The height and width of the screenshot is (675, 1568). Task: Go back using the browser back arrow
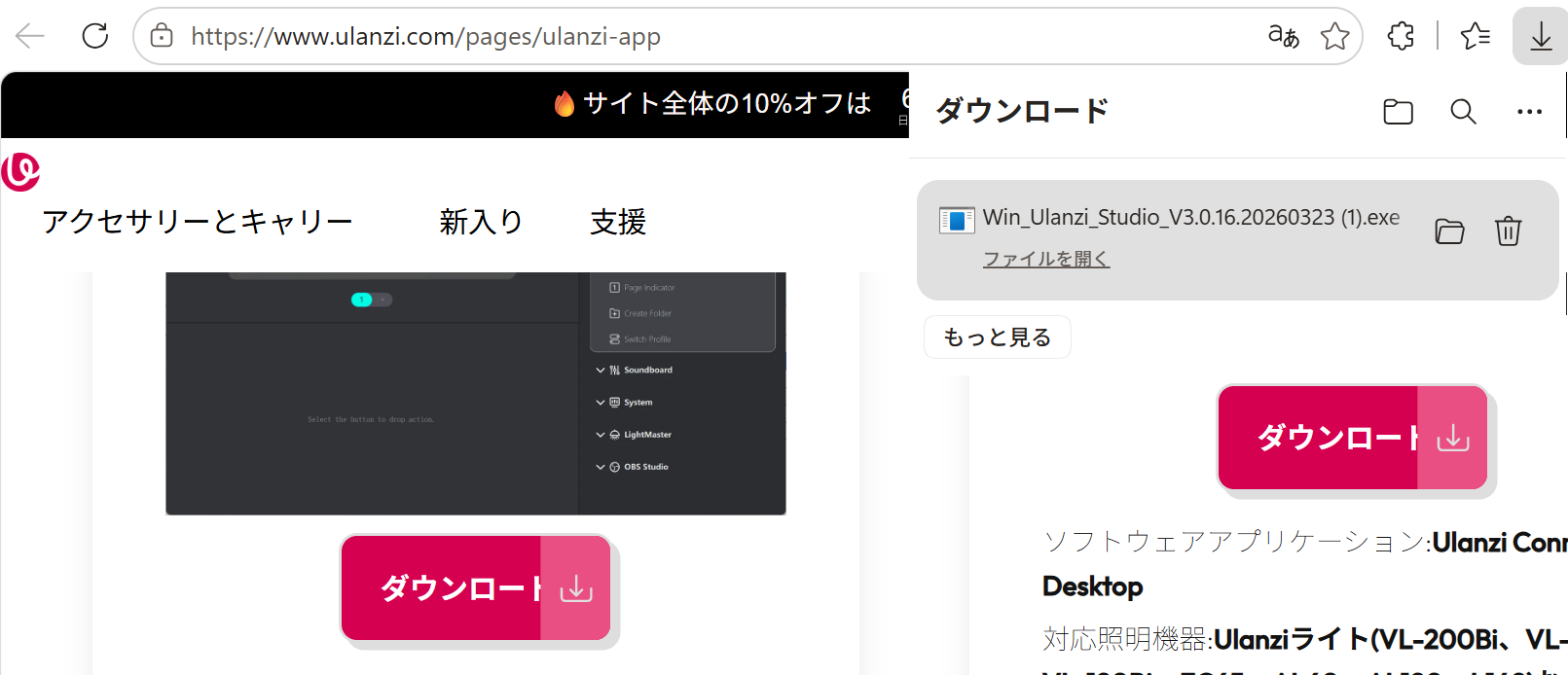pyautogui.click(x=30, y=37)
